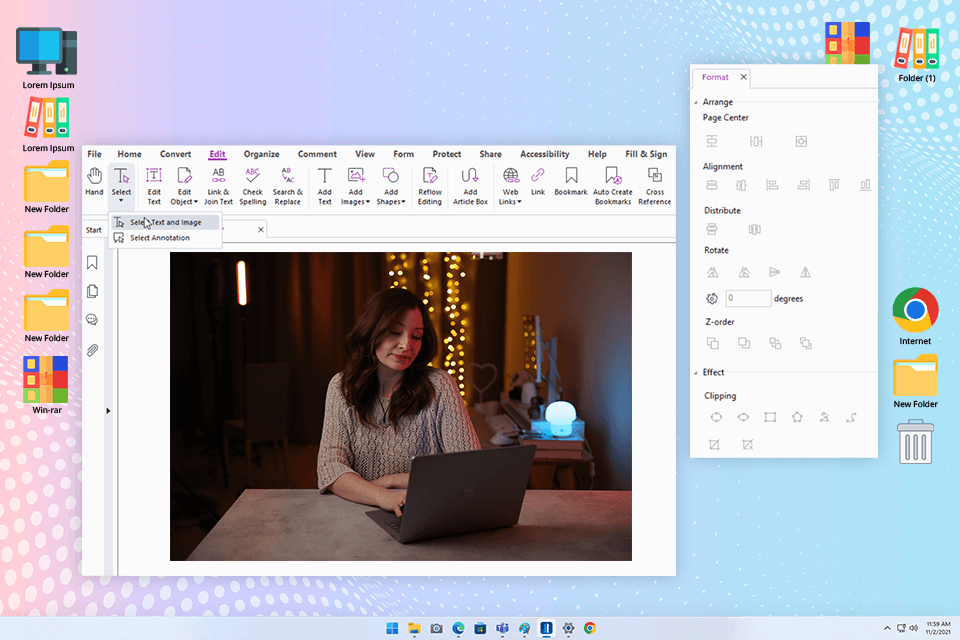Collapse the Arrange section
The width and height of the screenshot is (960, 640).
point(696,102)
